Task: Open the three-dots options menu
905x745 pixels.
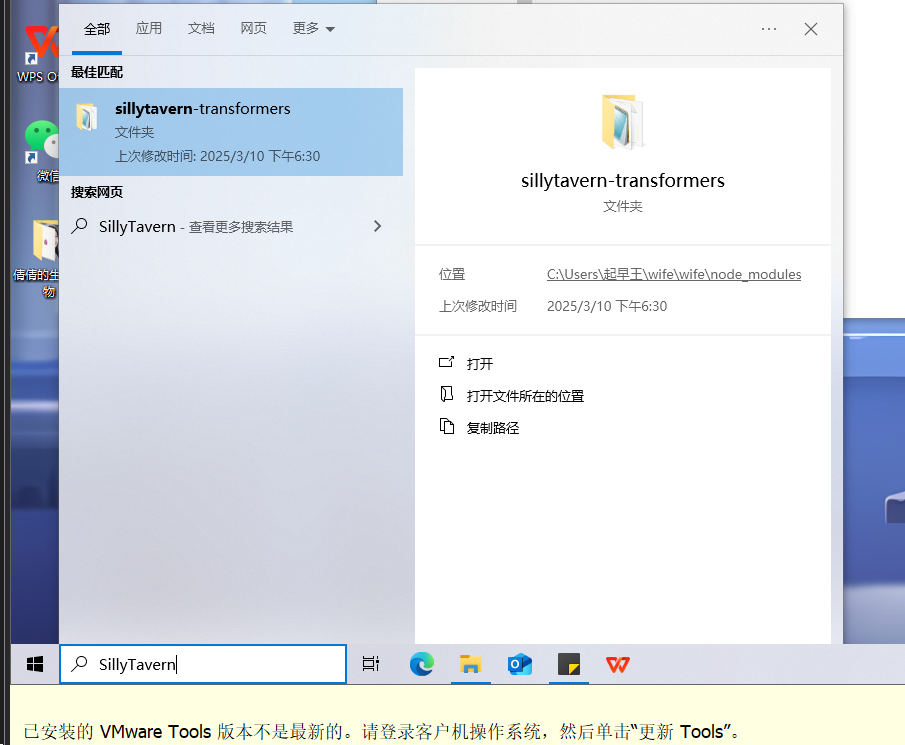Action: [x=769, y=29]
